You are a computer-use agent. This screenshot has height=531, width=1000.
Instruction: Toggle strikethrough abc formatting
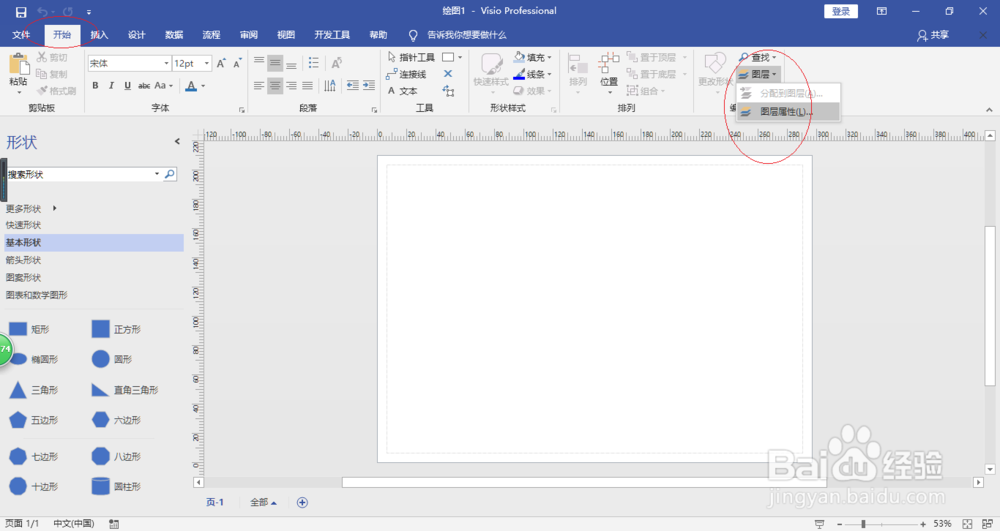144,85
